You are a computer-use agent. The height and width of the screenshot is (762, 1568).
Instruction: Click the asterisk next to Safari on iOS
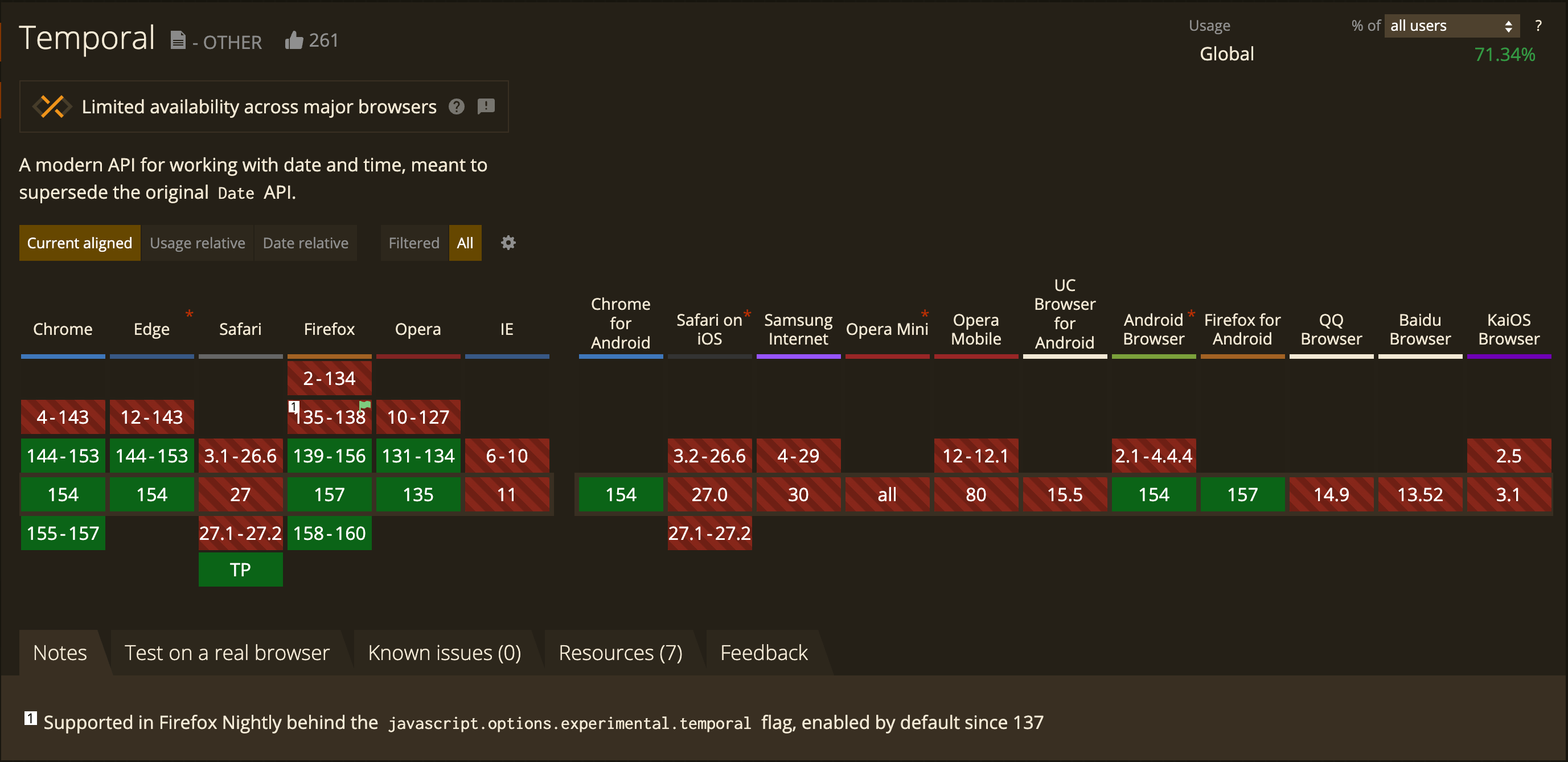[747, 314]
